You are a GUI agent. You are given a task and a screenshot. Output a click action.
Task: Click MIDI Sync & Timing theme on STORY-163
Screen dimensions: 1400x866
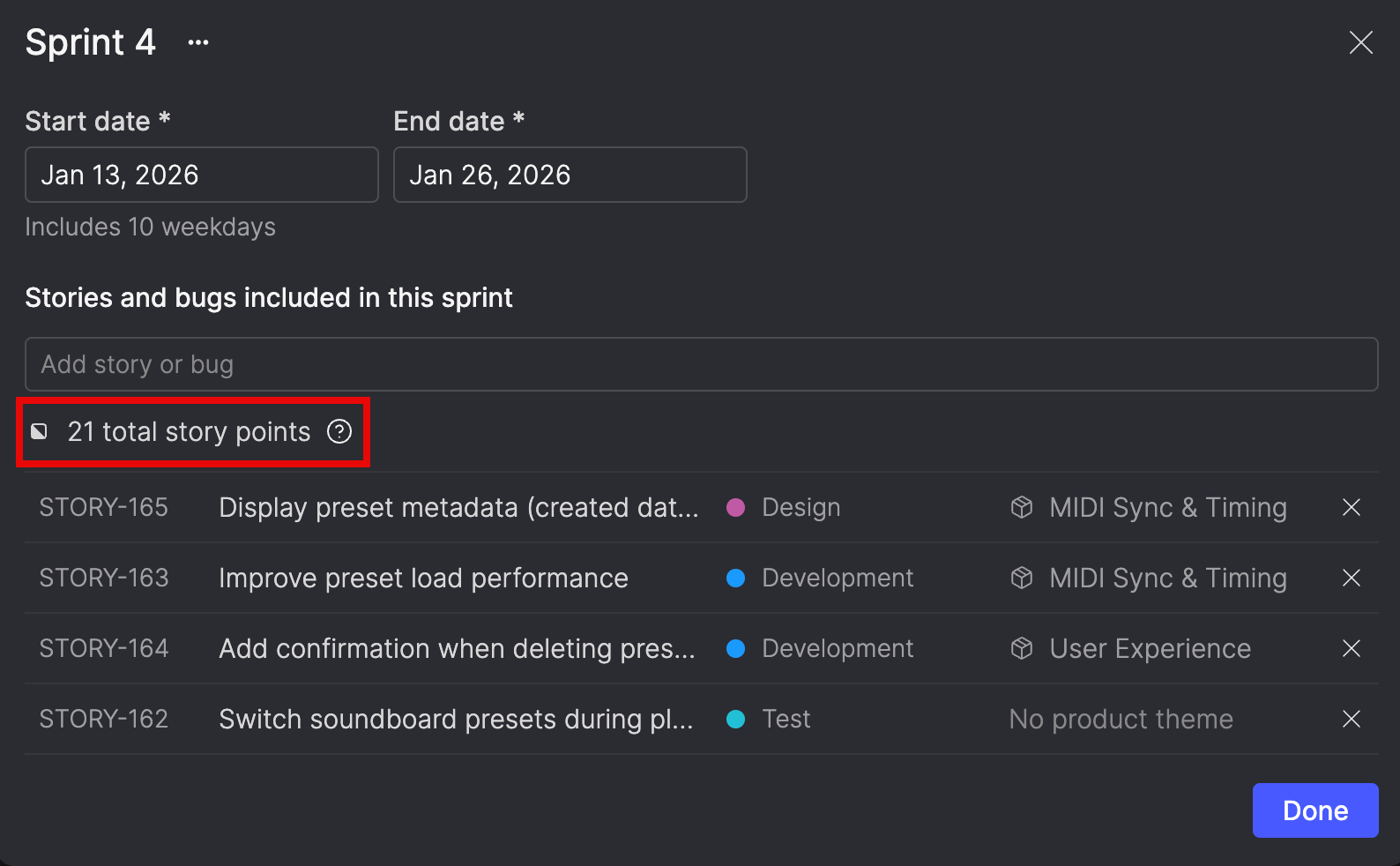click(x=1167, y=578)
